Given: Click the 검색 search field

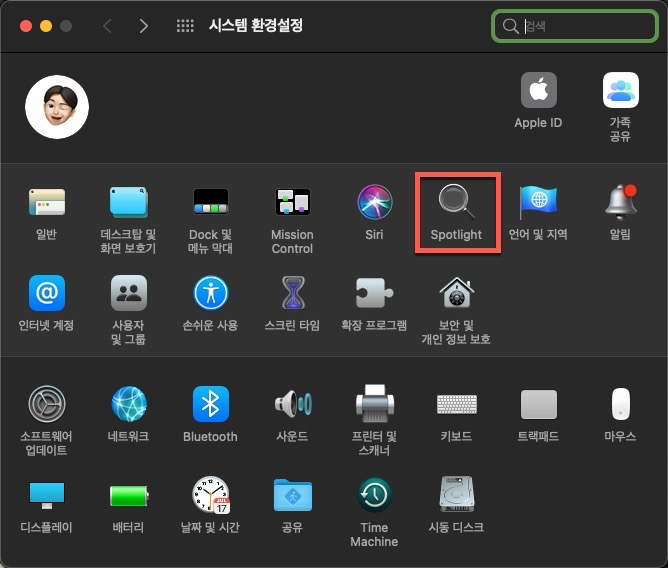Looking at the screenshot, I should pyautogui.click(x=575, y=26).
